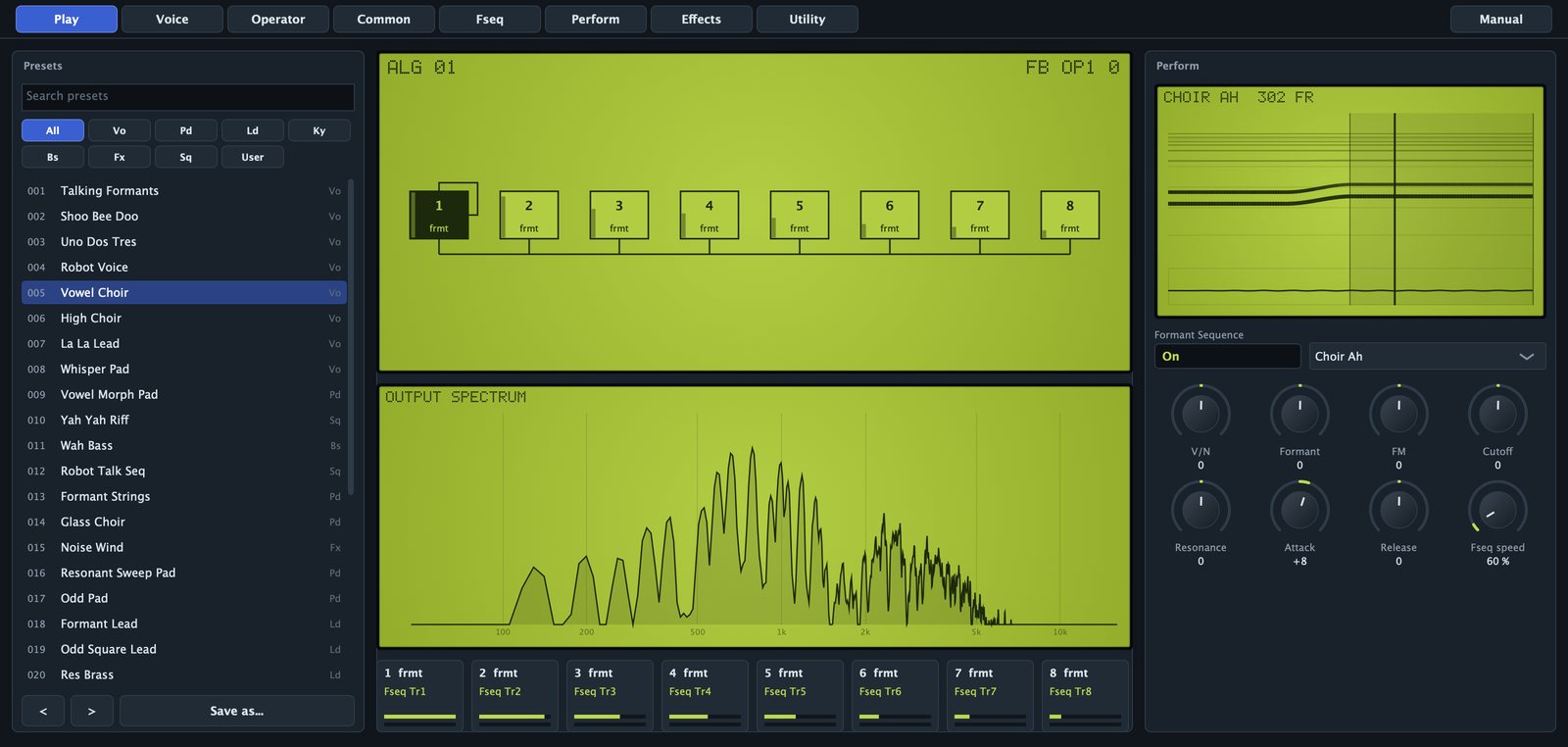Open the Utility tab
The width and height of the screenshot is (1568, 747).
(808, 19)
